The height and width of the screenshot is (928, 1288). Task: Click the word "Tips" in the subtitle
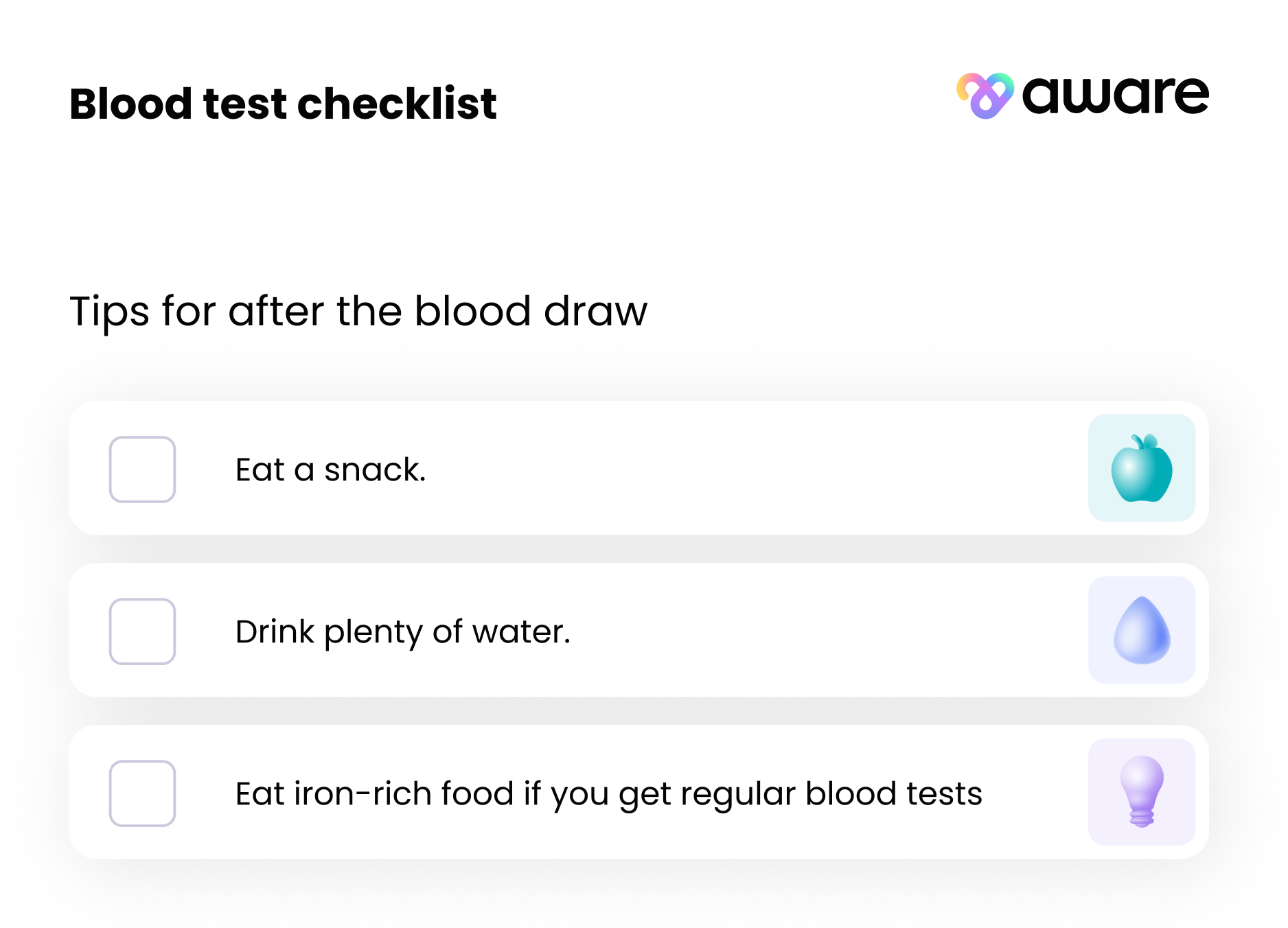coord(109,312)
